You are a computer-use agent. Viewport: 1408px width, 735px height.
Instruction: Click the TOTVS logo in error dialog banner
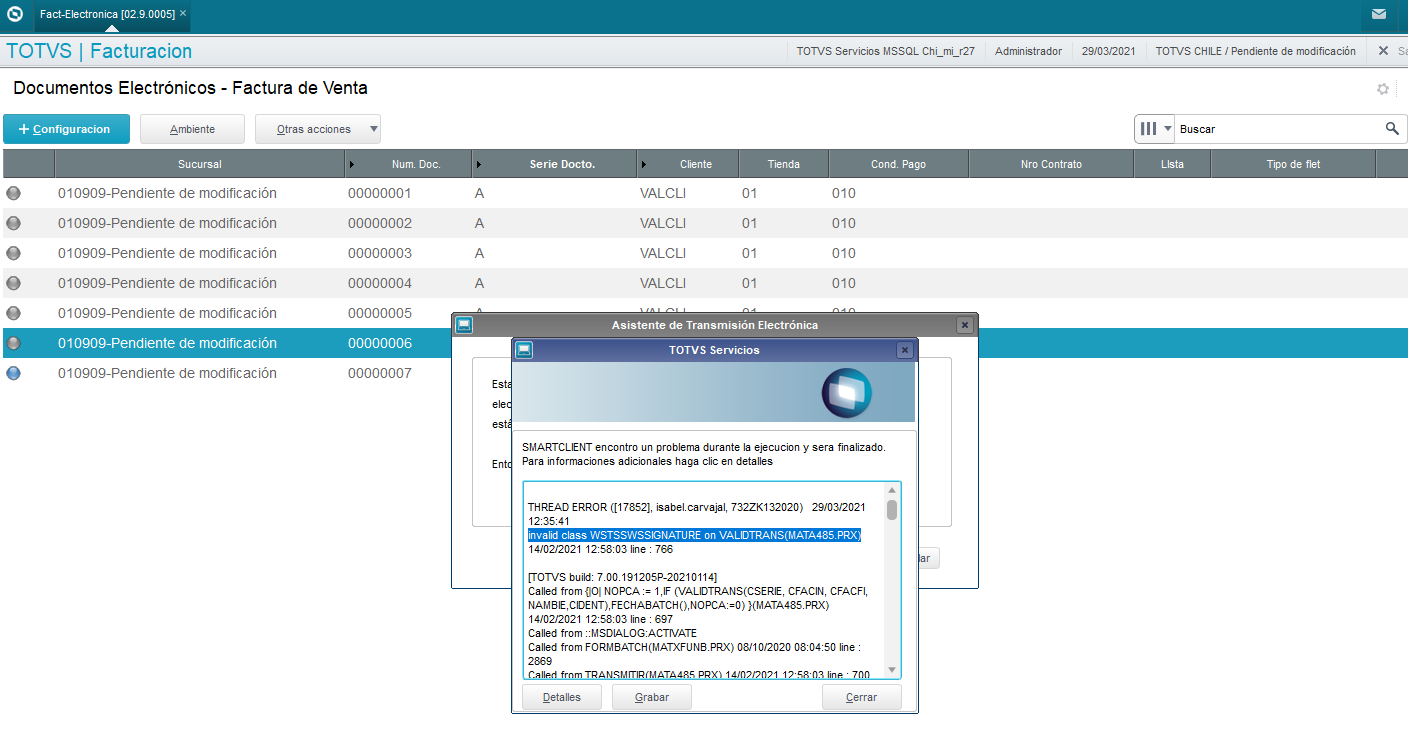point(846,392)
